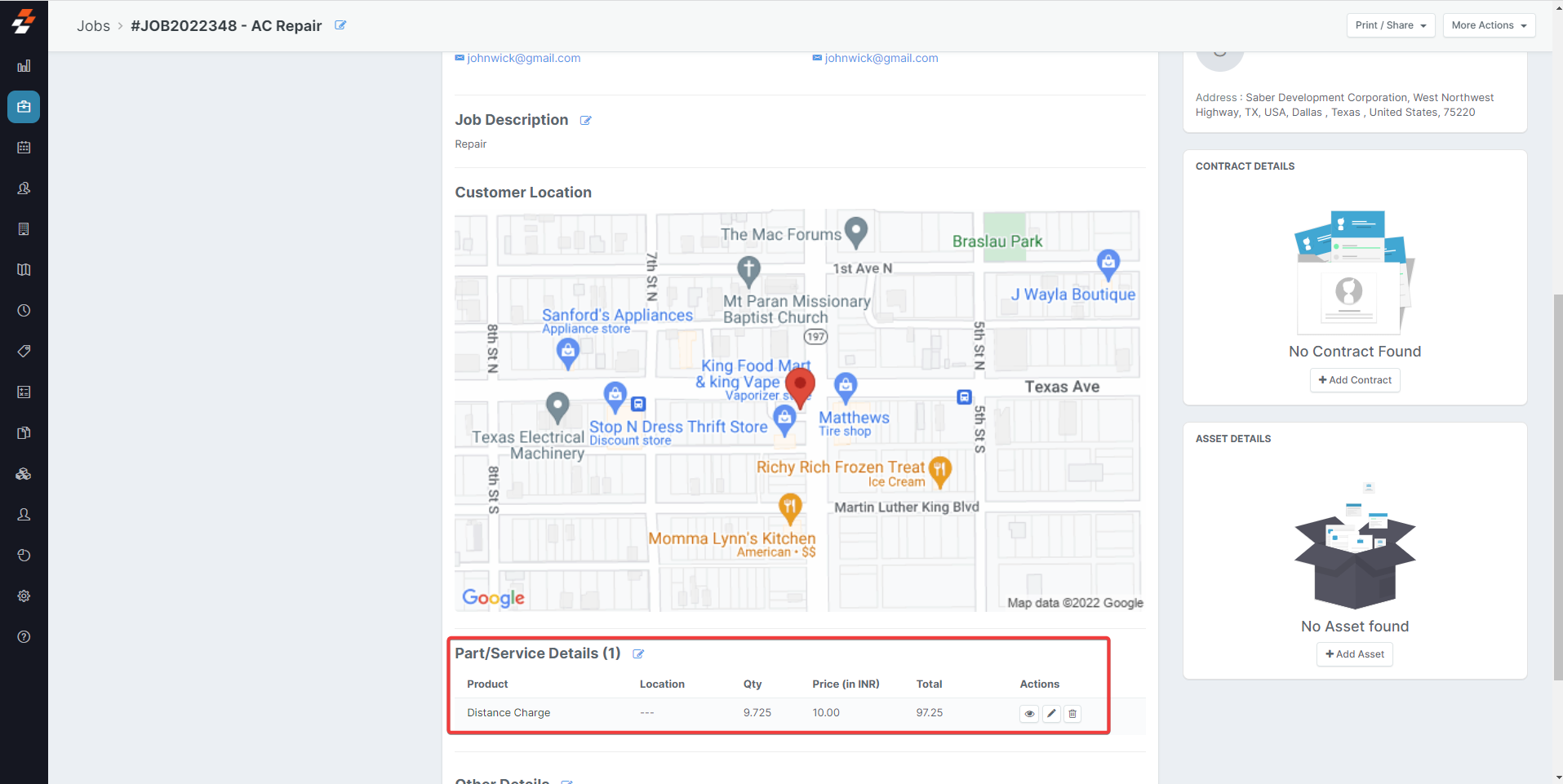
Task: Click the app logo in the sidebar
Action: [24, 21]
